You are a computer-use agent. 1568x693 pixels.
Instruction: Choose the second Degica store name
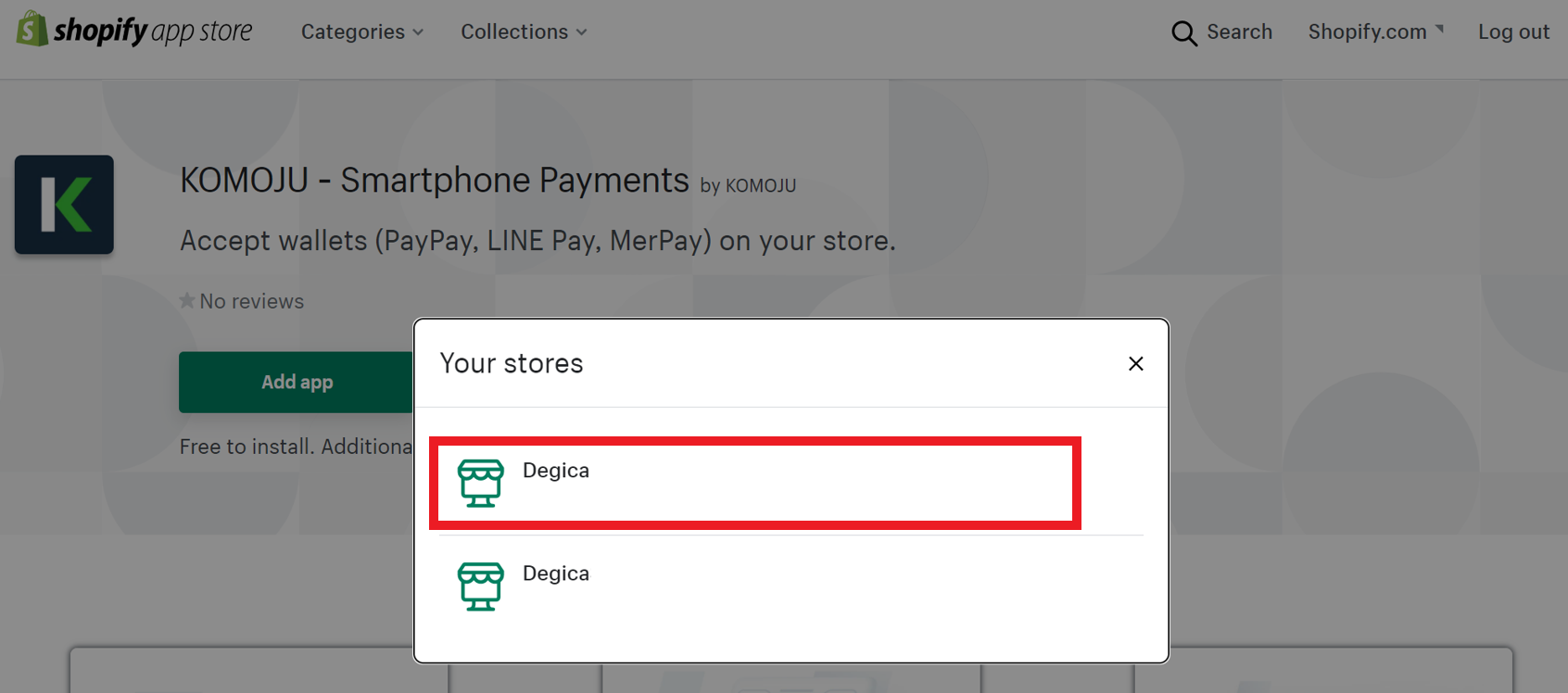[556, 573]
